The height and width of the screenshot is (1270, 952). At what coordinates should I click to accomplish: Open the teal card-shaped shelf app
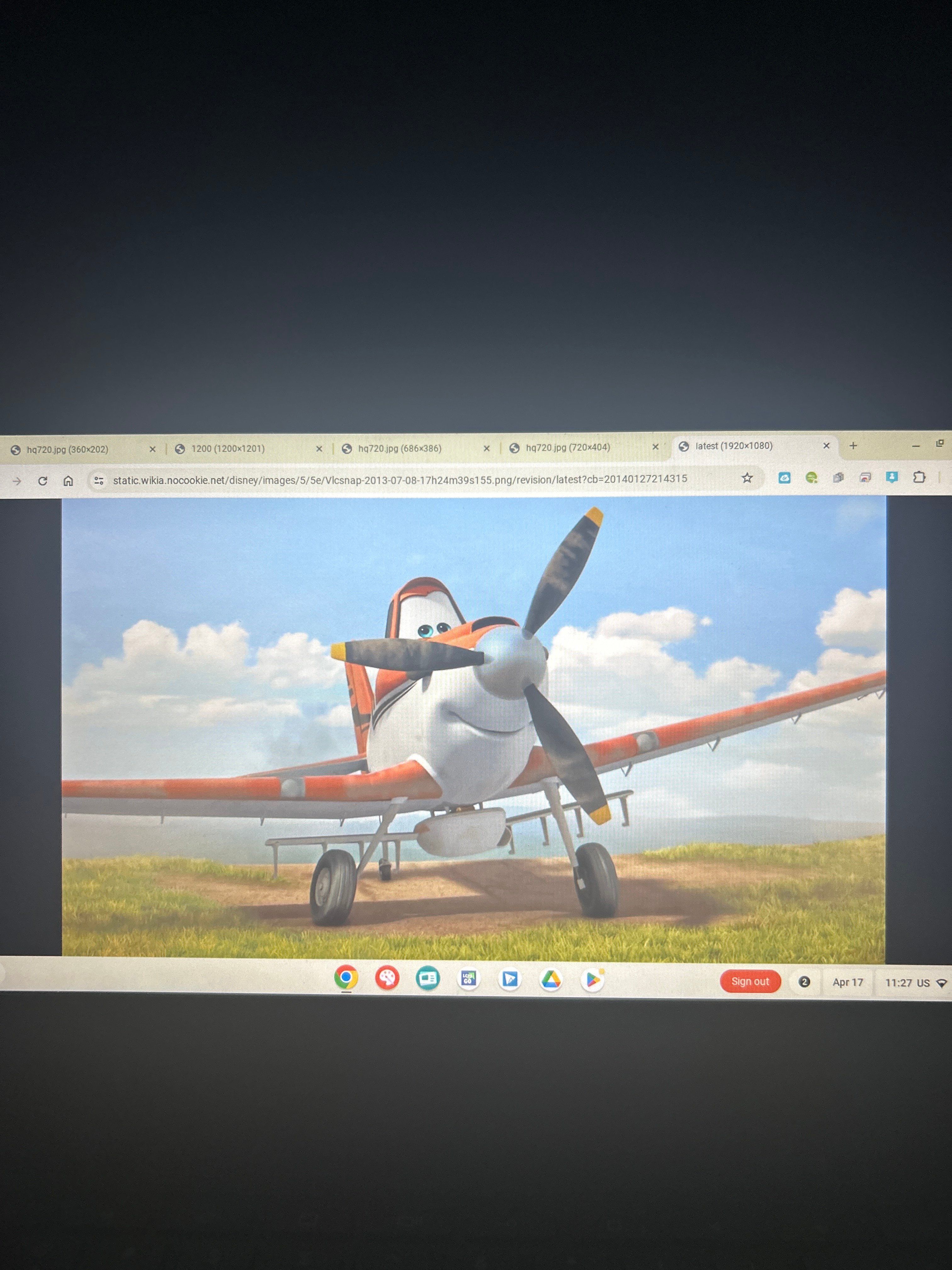(428, 978)
